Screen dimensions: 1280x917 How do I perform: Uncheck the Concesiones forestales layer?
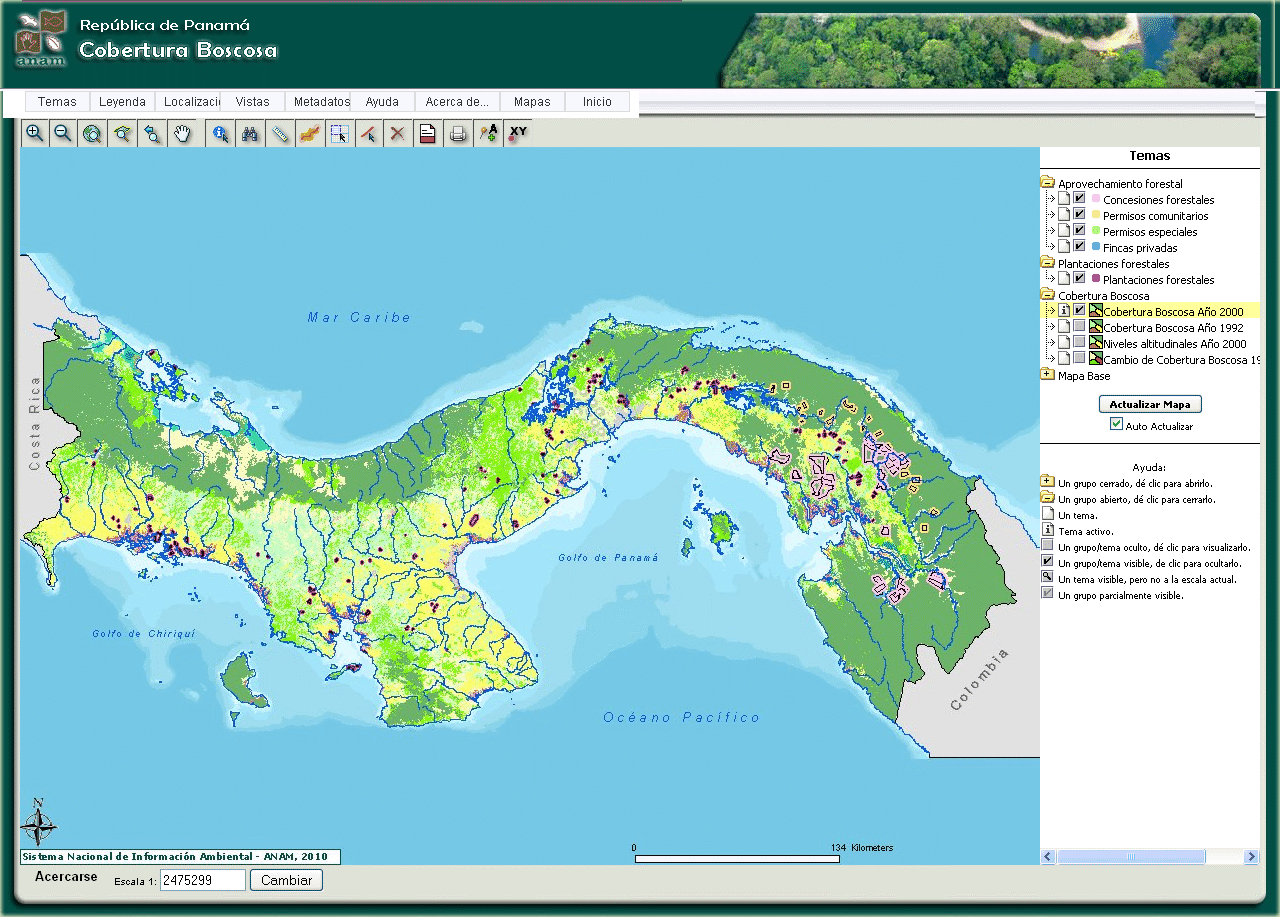click(x=1079, y=199)
